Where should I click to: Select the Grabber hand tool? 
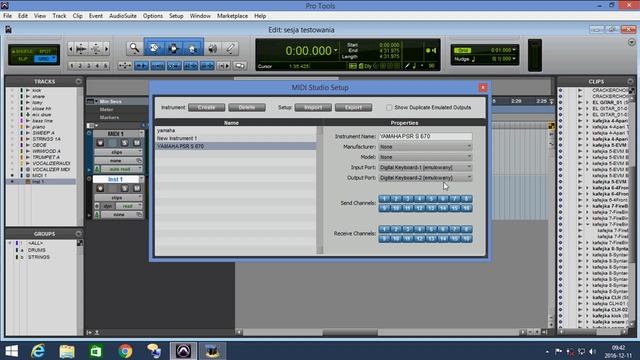[x=193, y=48]
